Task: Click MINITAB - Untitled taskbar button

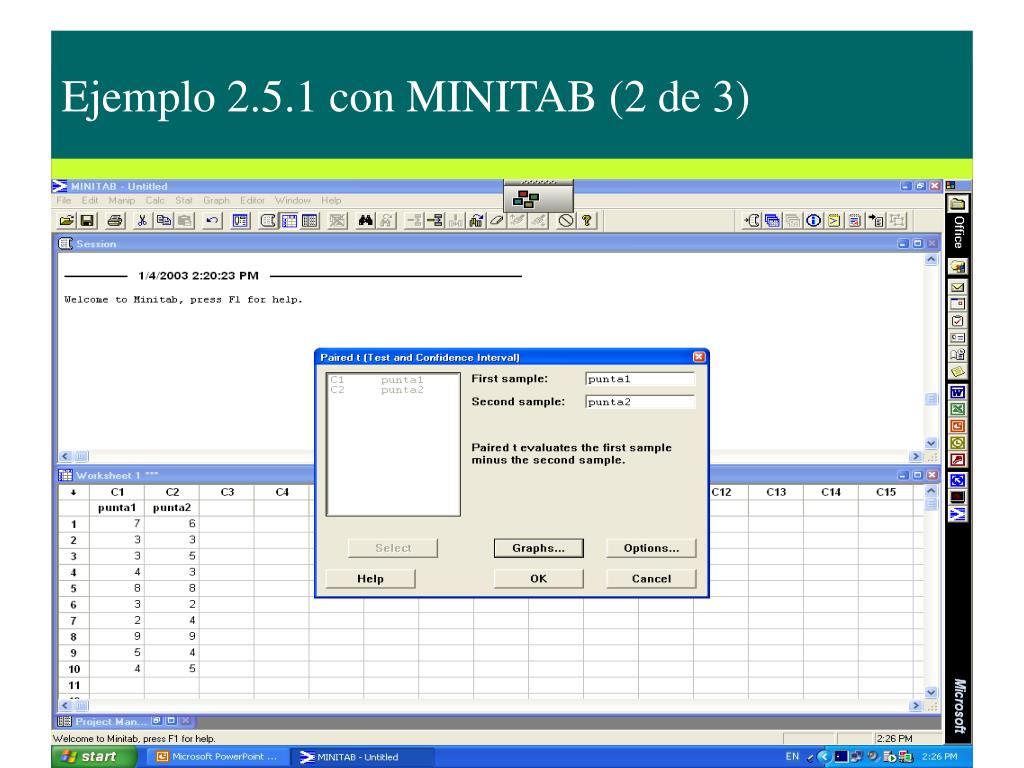Action: (x=362, y=757)
